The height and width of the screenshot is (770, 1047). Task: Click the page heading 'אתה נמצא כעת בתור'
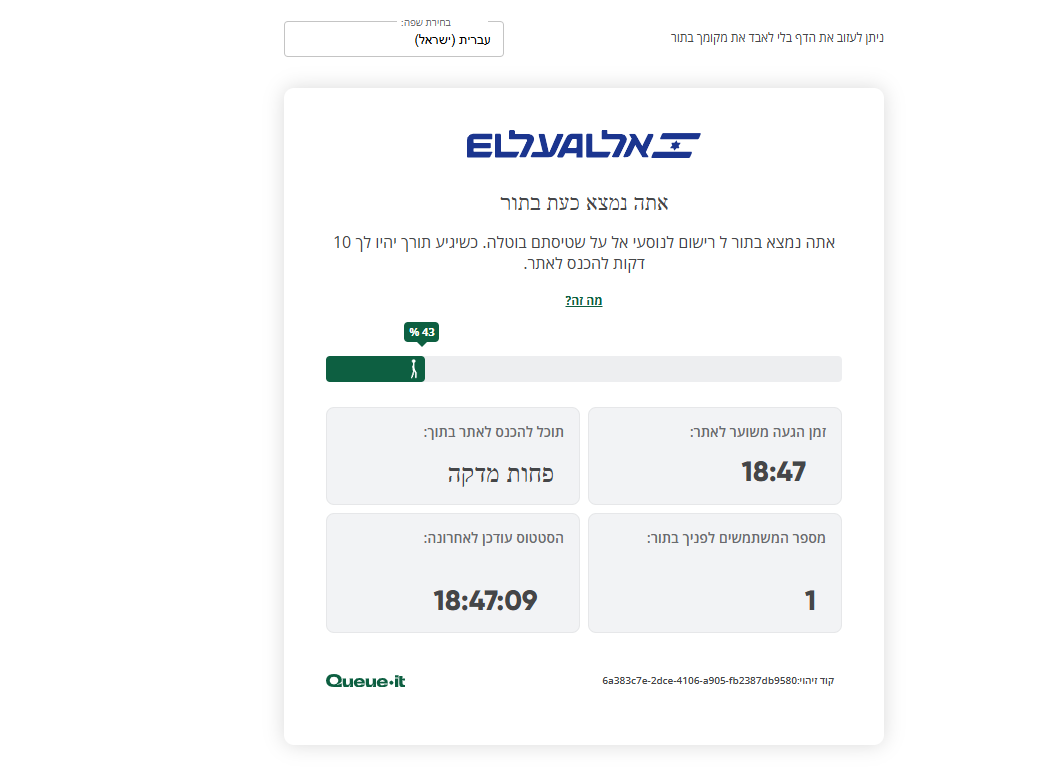[583, 202]
